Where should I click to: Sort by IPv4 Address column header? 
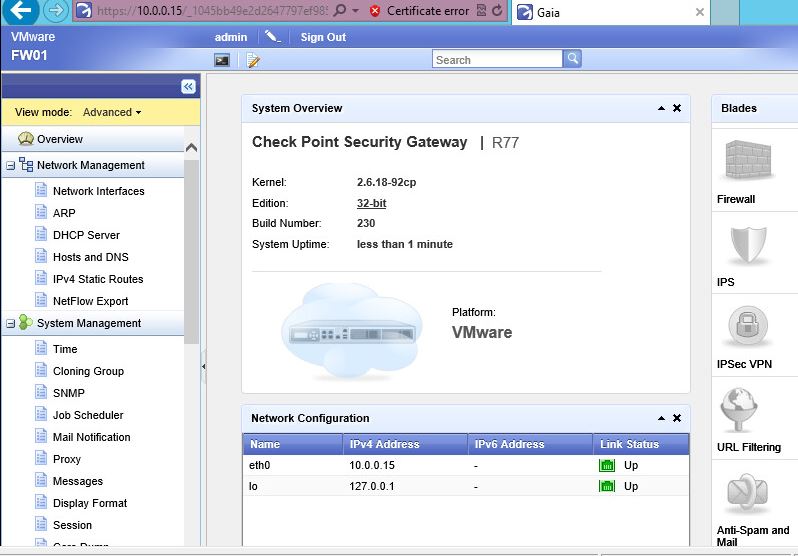tap(405, 444)
